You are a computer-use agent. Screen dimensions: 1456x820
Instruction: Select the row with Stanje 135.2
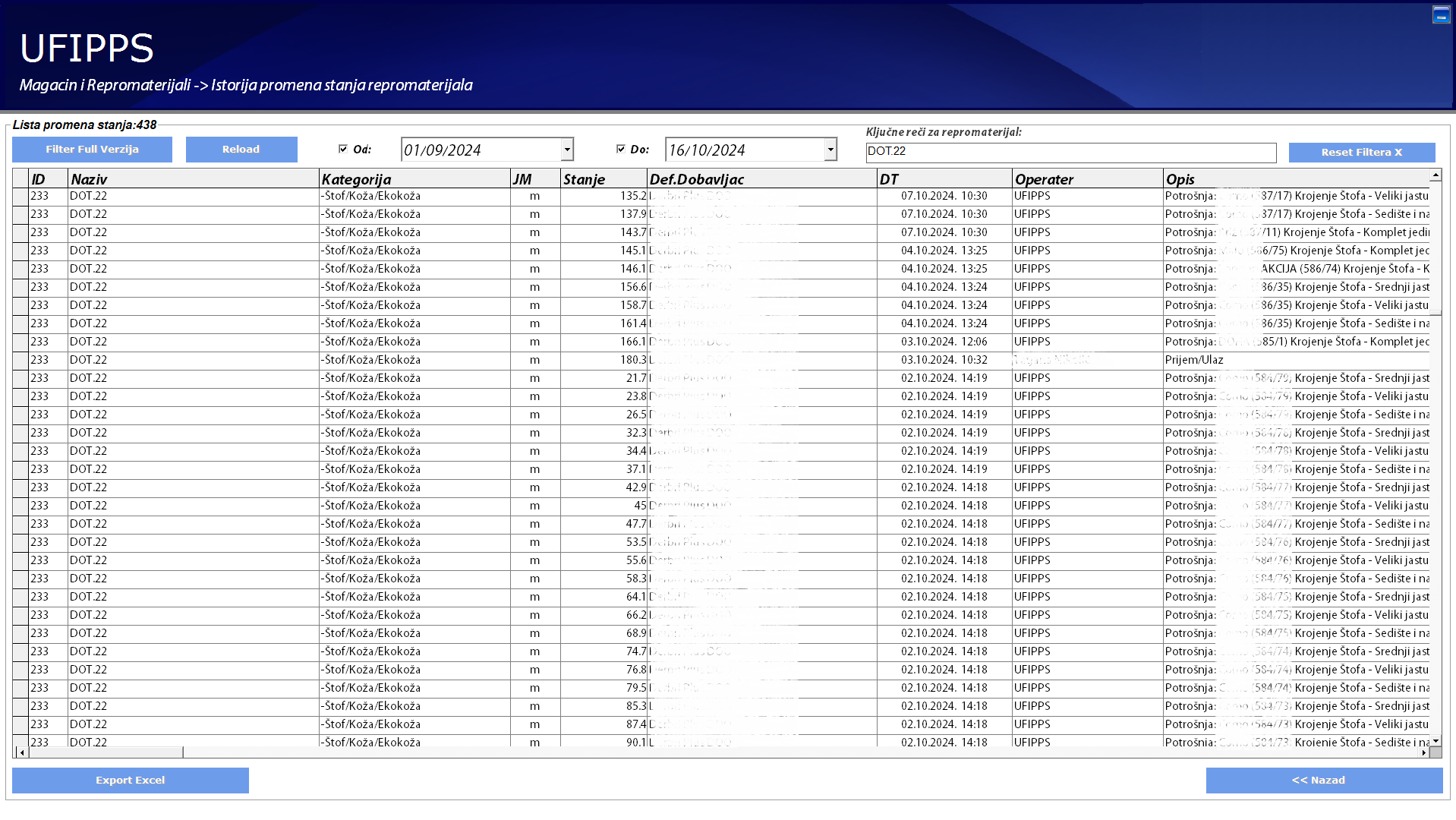(721, 196)
